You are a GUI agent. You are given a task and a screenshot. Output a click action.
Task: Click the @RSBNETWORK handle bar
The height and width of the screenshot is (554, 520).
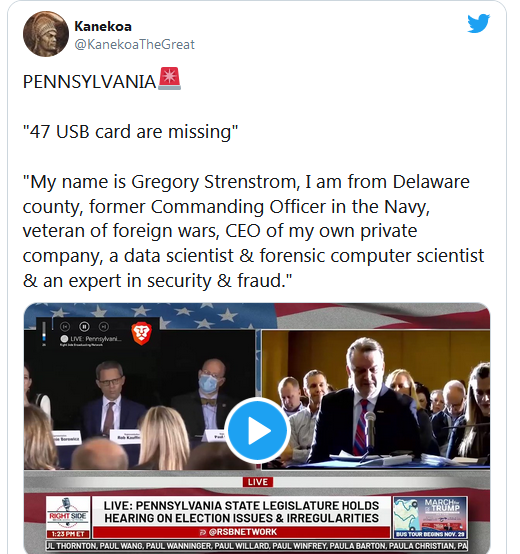click(x=241, y=532)
